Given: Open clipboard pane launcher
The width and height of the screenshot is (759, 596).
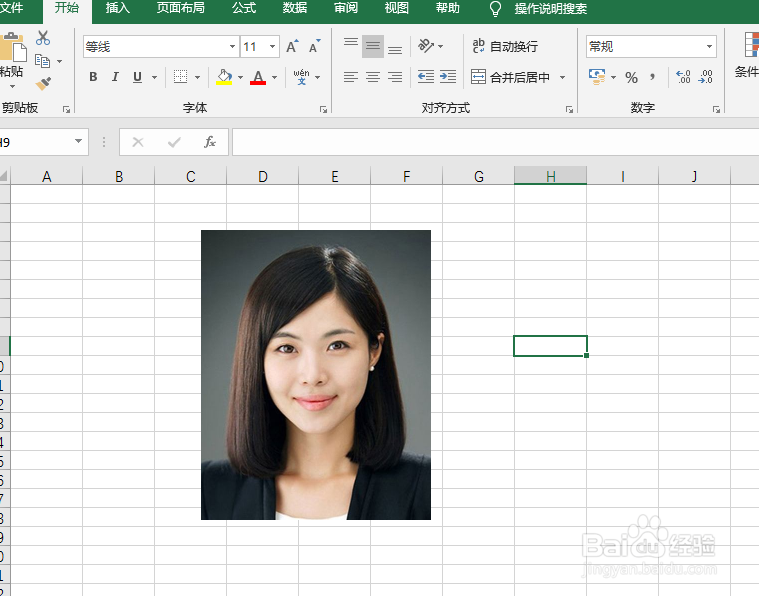Looking at the screenshot, I should coord(66,109).
